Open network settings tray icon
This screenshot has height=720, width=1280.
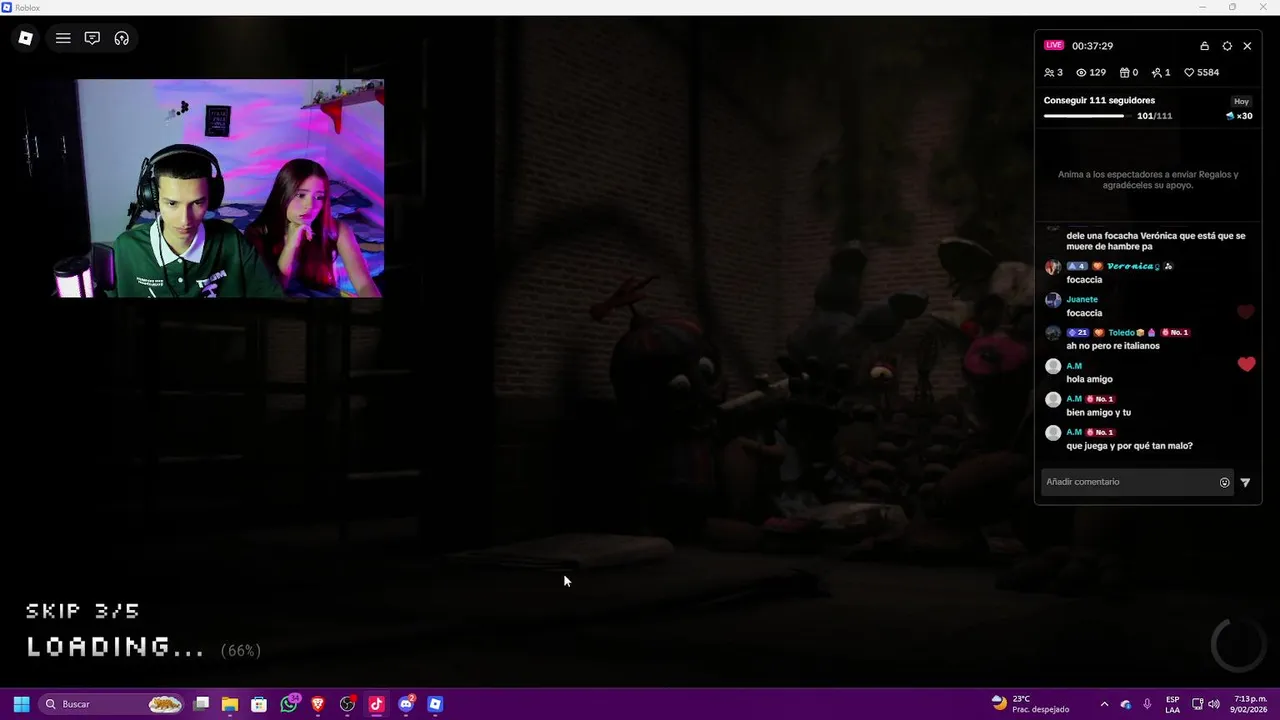[1197, 704]
